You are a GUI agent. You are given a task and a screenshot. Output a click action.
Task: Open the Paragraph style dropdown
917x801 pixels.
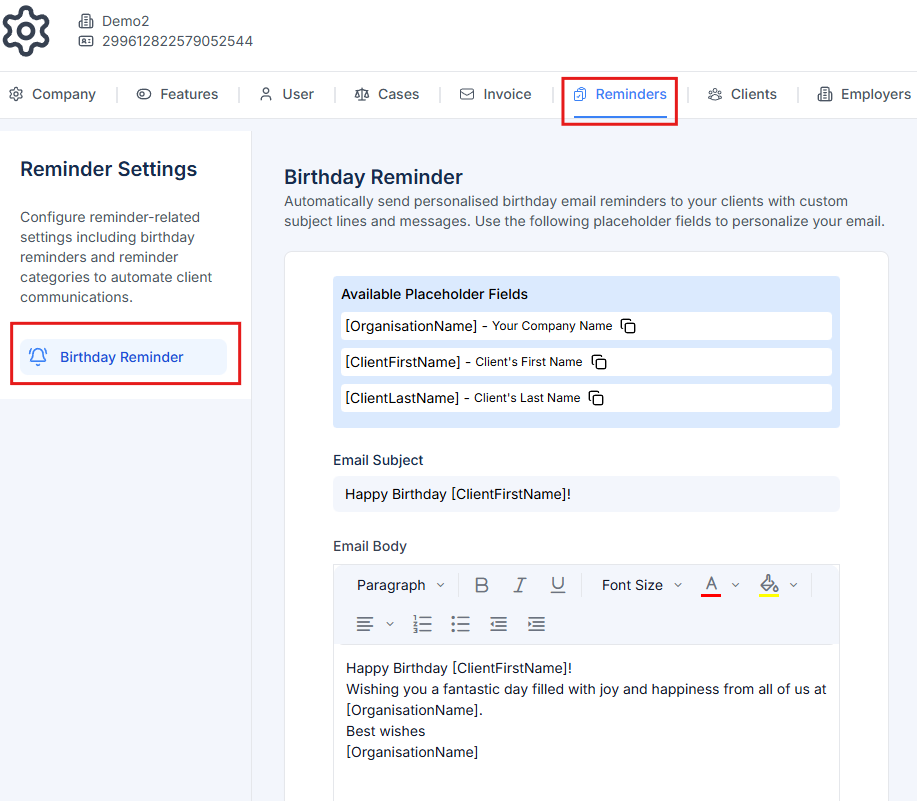tap(399, 584)
